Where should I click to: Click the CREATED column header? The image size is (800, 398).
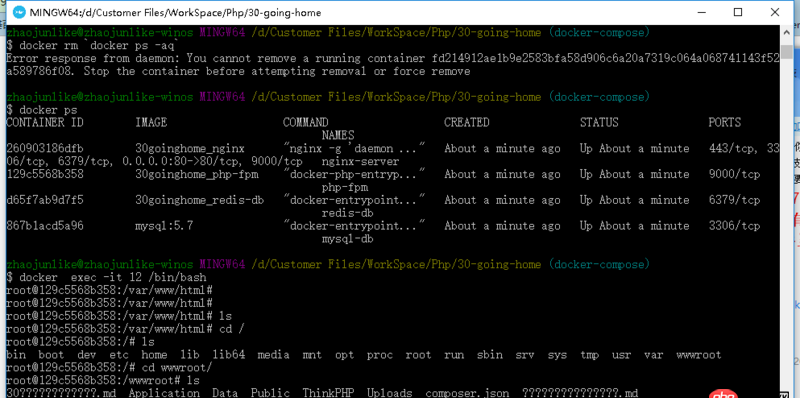(x=466, y=122)
